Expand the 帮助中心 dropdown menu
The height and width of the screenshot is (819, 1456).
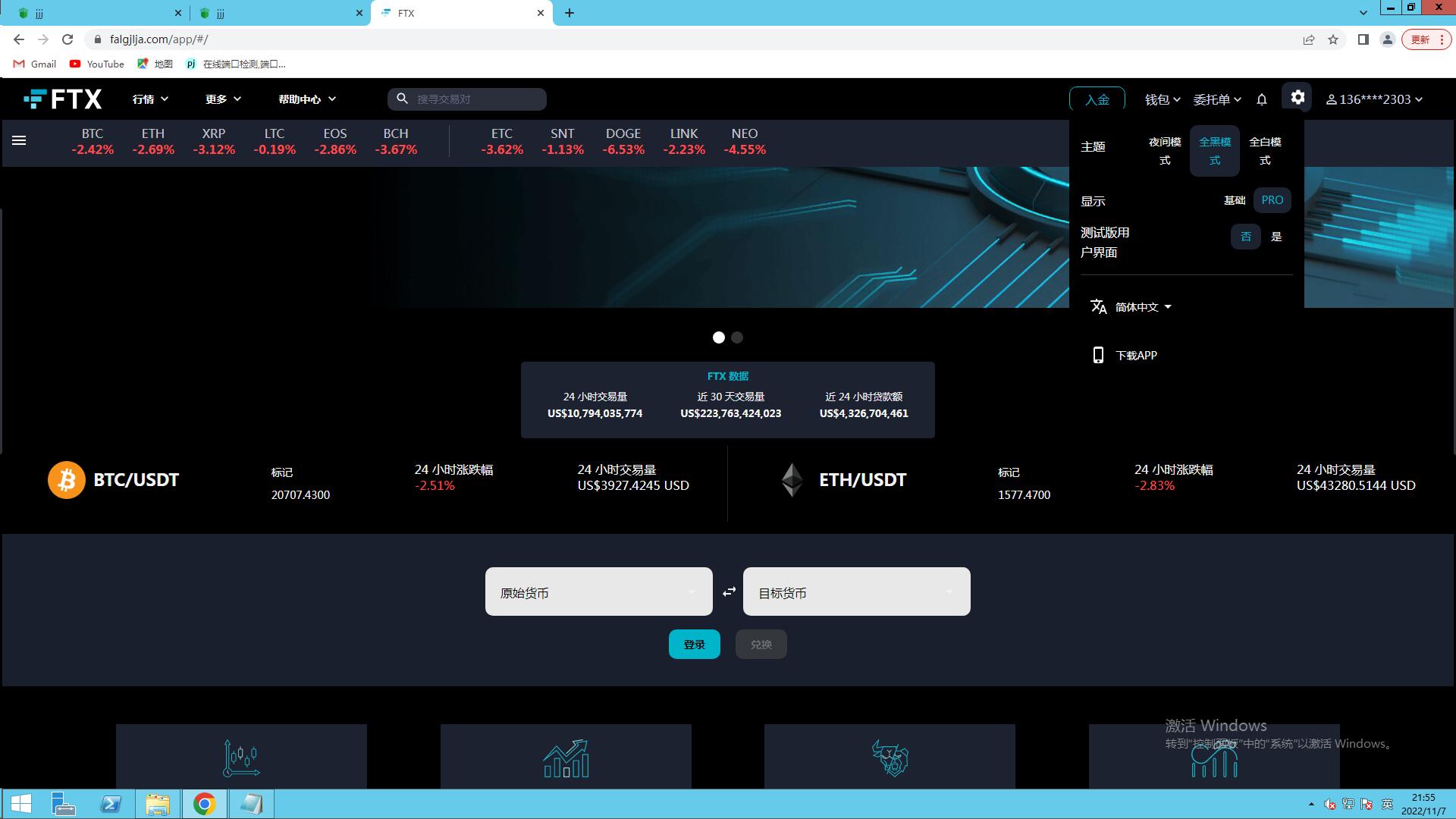307,99
